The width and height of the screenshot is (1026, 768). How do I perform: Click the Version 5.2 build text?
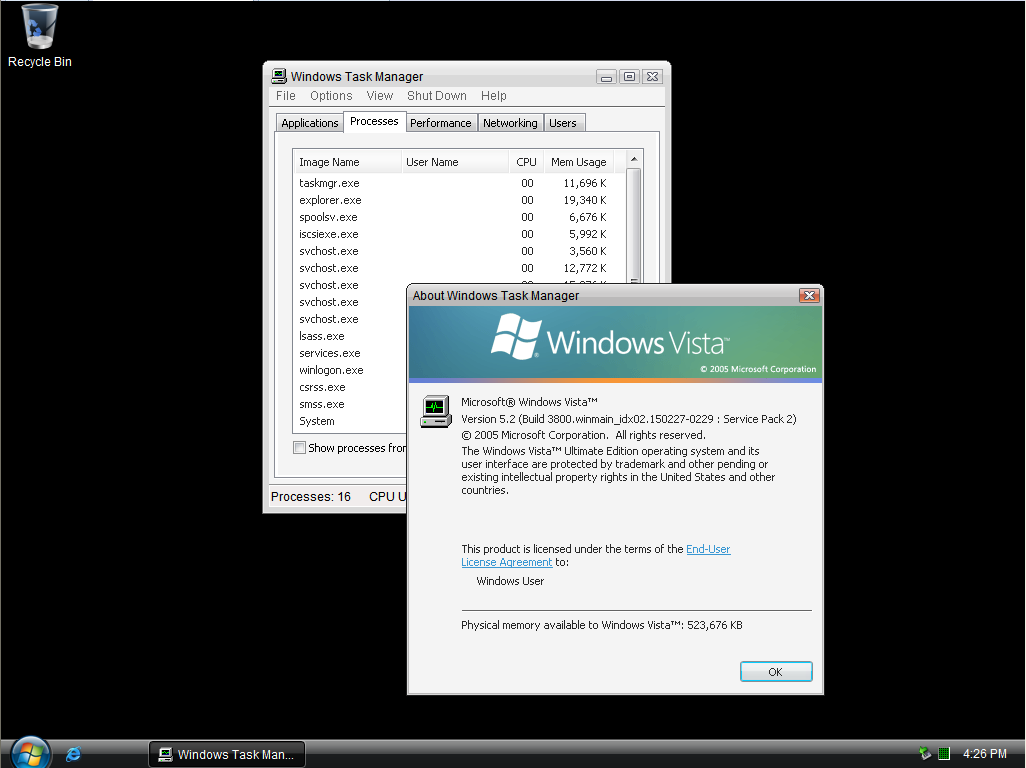click(x=629, y=419)
